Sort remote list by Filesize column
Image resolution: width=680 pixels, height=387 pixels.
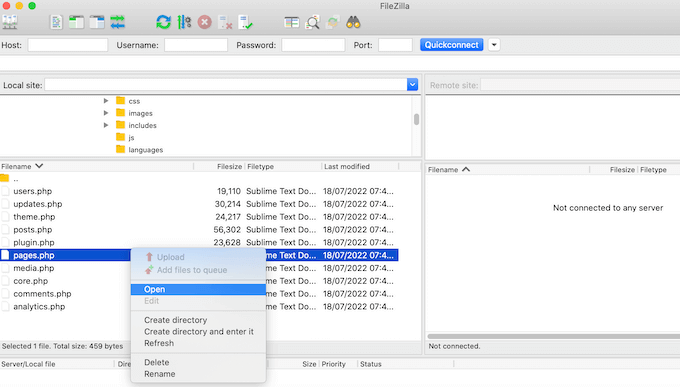pyautogui.click(x=614, y=170)
